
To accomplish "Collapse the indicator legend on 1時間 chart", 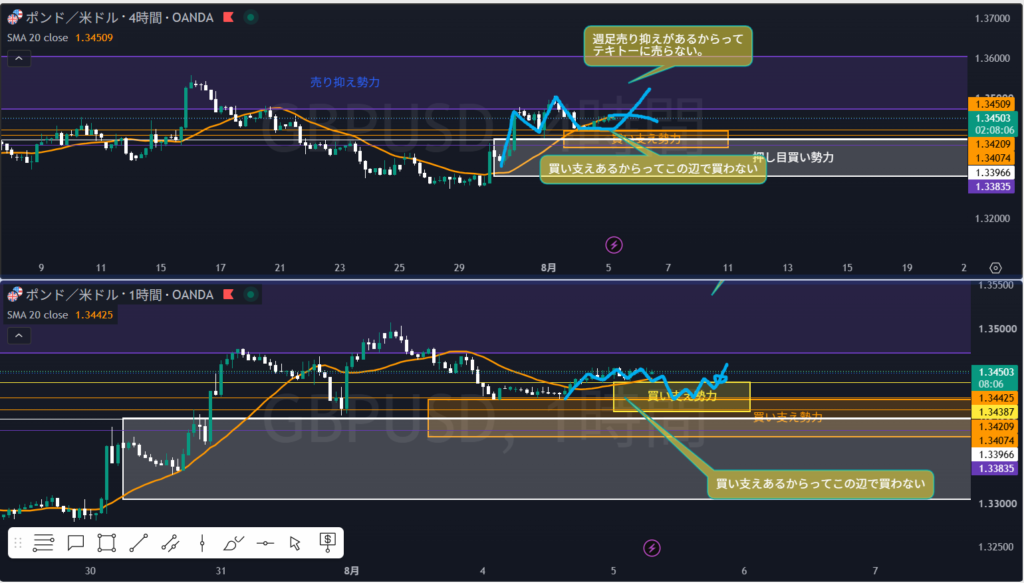I will (19, 336).
